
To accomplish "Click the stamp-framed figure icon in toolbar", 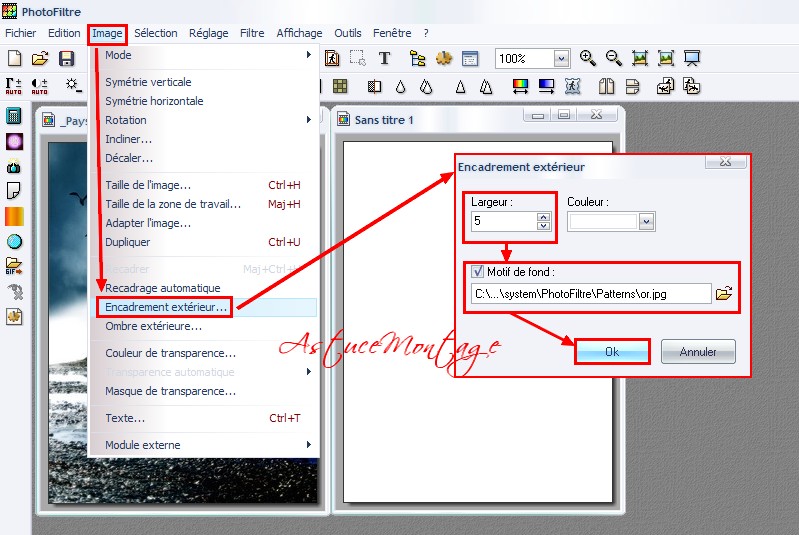I will coord(572,86).
